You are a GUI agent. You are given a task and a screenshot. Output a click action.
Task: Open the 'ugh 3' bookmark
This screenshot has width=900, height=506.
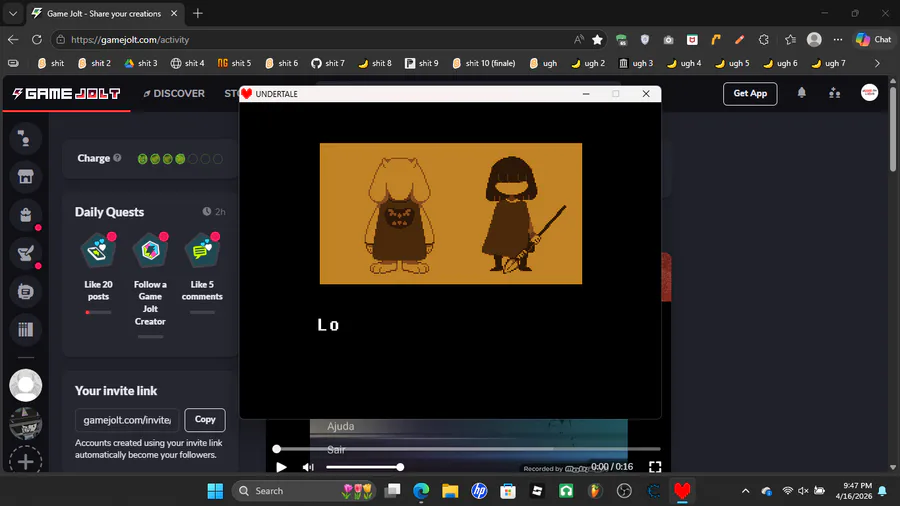point(636,63)
